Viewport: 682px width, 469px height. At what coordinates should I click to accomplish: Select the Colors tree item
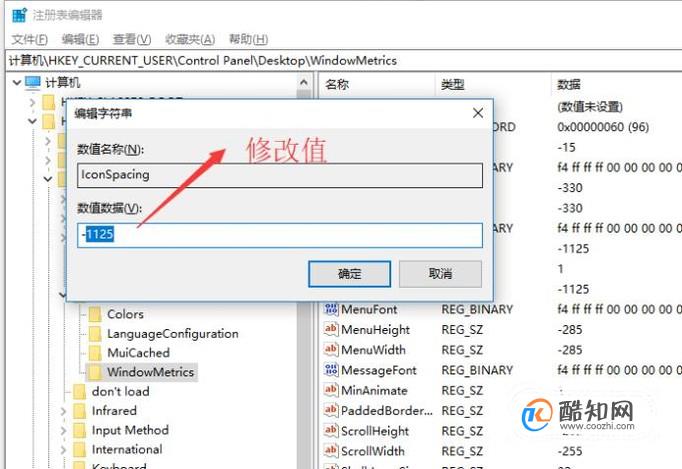coord(125,314)
